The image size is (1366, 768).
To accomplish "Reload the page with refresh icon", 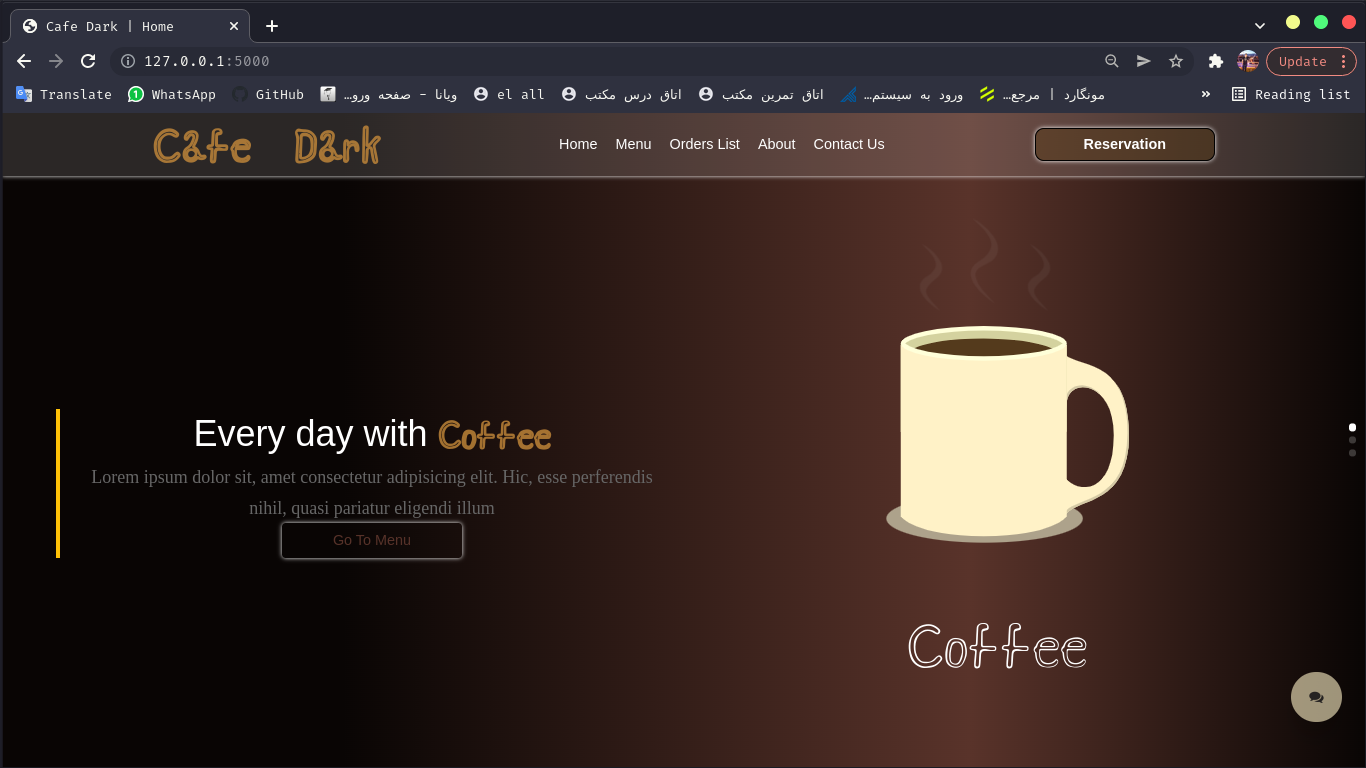I will pyautogui.click(x=88, y=61).
